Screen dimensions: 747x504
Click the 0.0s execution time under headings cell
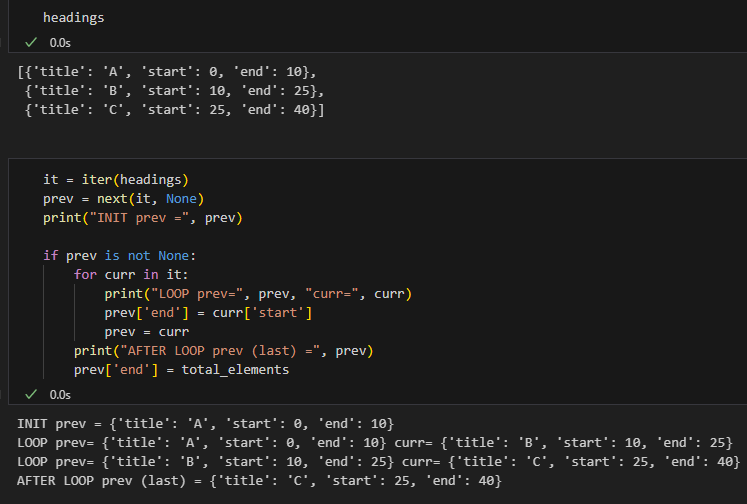pos(61,43)
